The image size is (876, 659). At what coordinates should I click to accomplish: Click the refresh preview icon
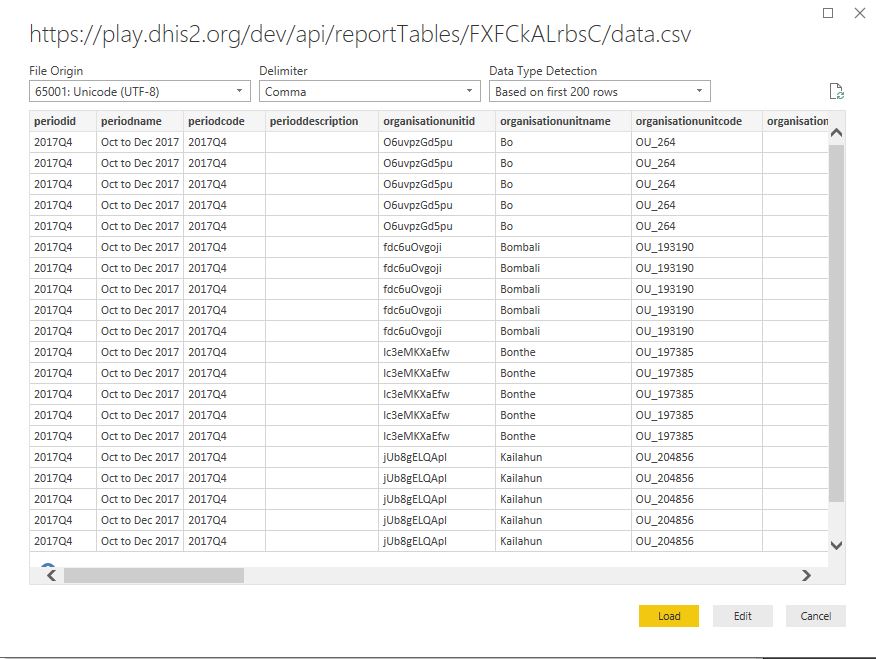click(837, 92)
